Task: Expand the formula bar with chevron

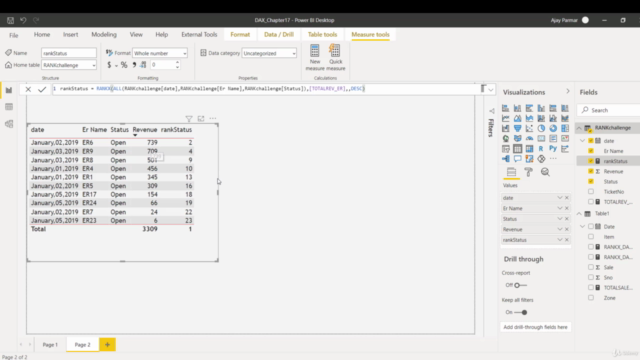Action: [491, 89]
